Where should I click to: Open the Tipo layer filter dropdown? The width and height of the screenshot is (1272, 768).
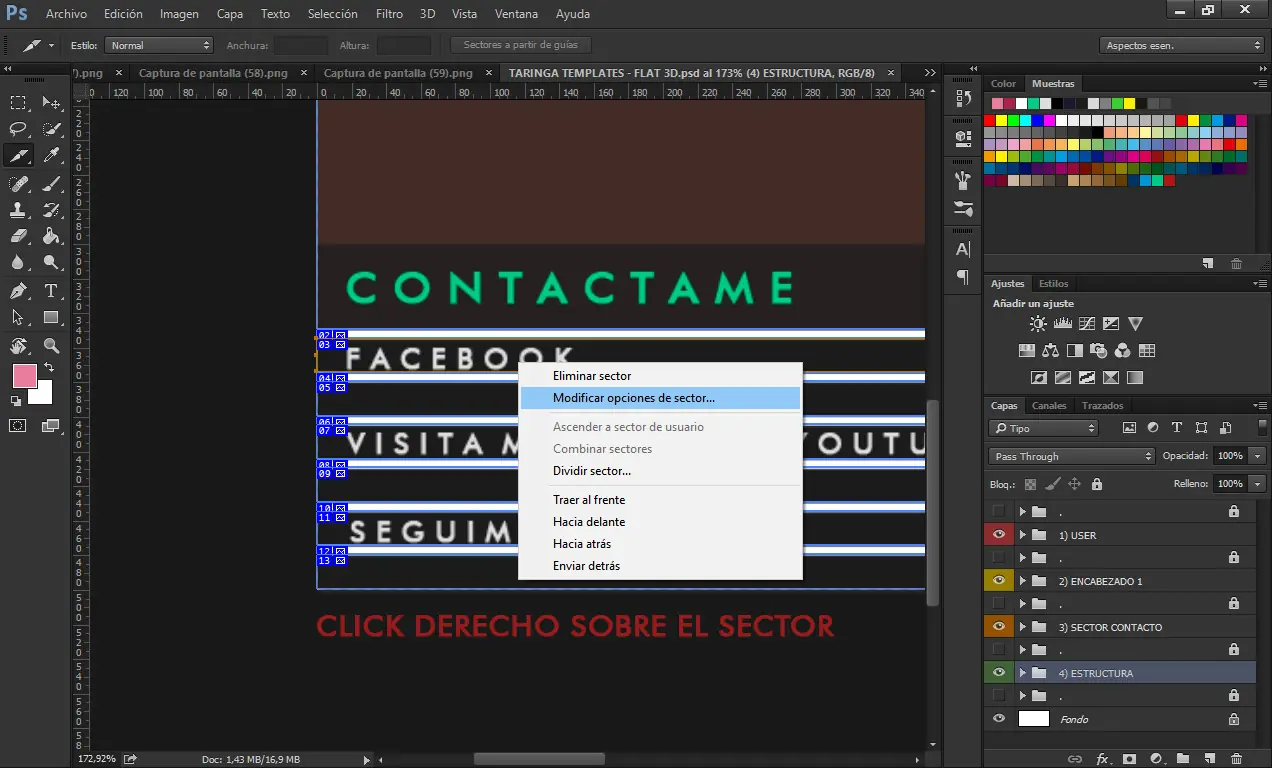[x=1043, y=428]
